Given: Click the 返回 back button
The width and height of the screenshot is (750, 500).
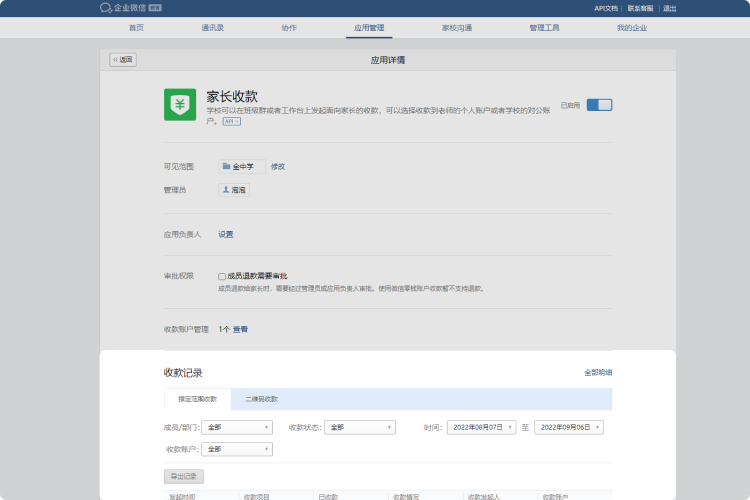Looking at the screenshot, I should [122, 60].
